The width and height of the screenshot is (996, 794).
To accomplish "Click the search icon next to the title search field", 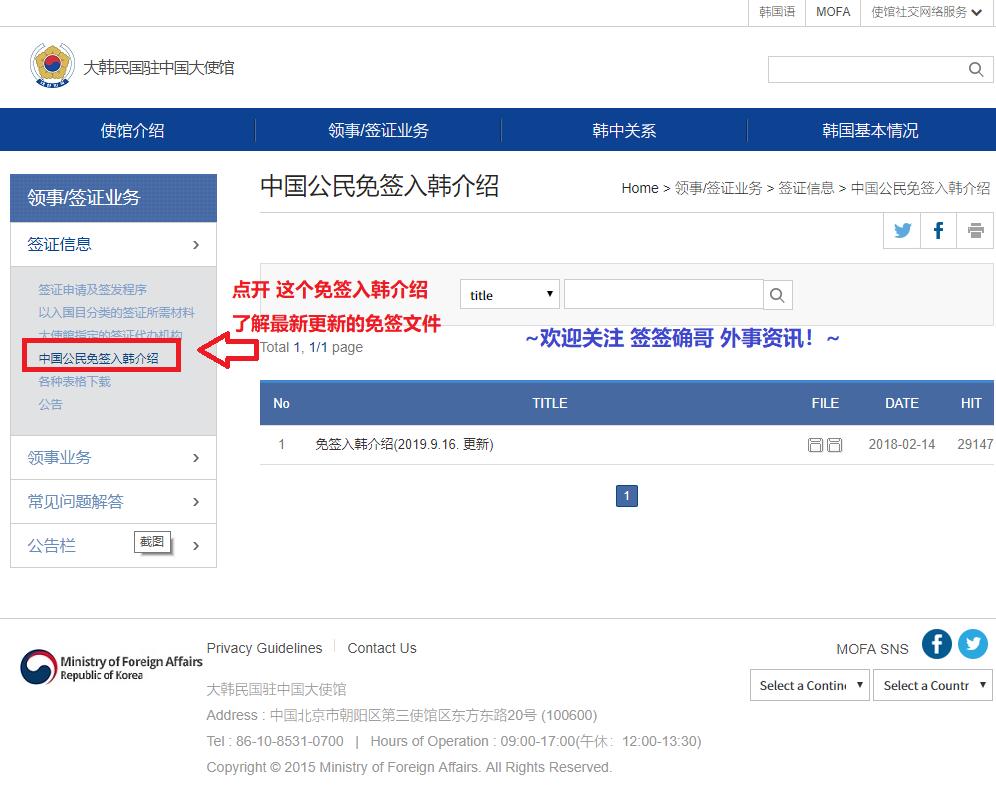I will (x=777, y=295).
